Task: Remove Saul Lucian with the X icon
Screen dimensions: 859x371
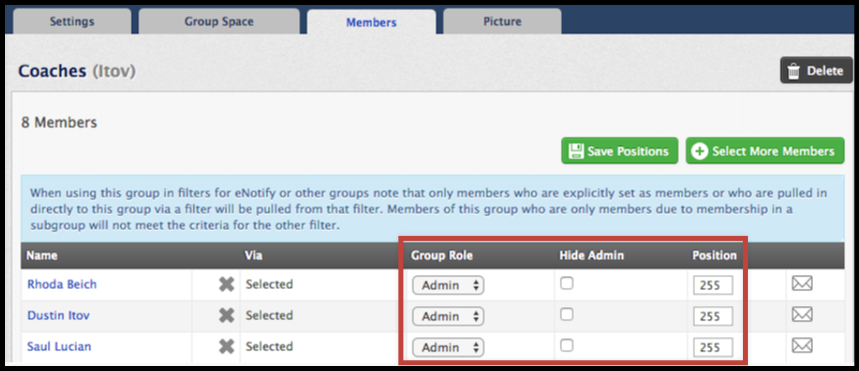Action: point(226,346)
